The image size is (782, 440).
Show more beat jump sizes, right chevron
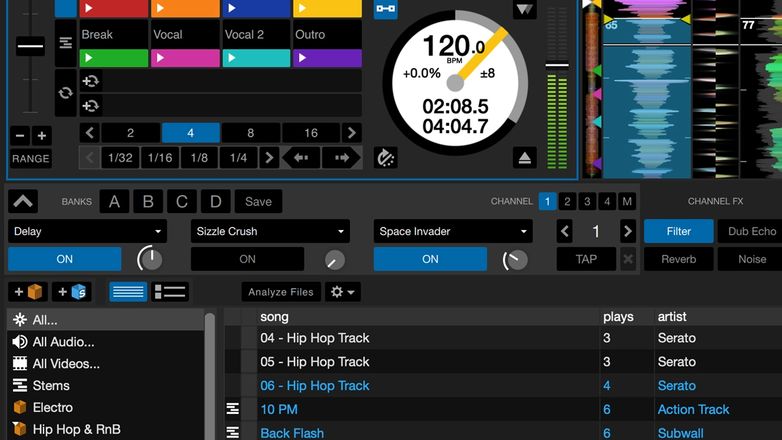(269, 158)
